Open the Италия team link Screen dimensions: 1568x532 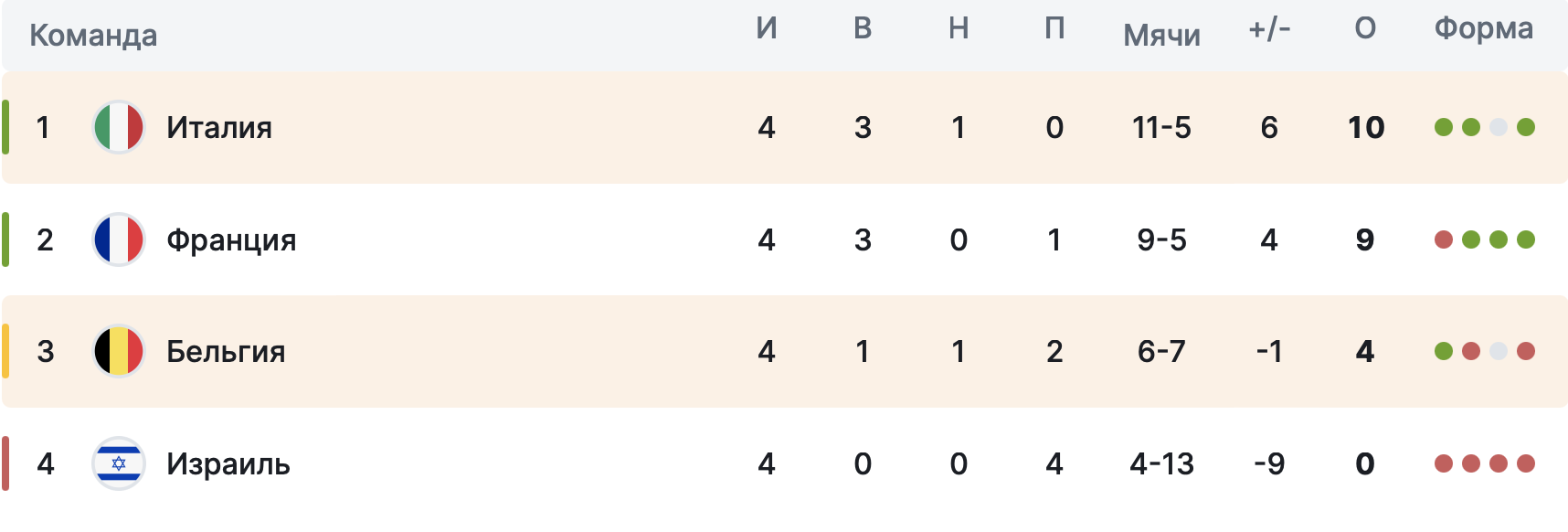(x=219, y=127)
